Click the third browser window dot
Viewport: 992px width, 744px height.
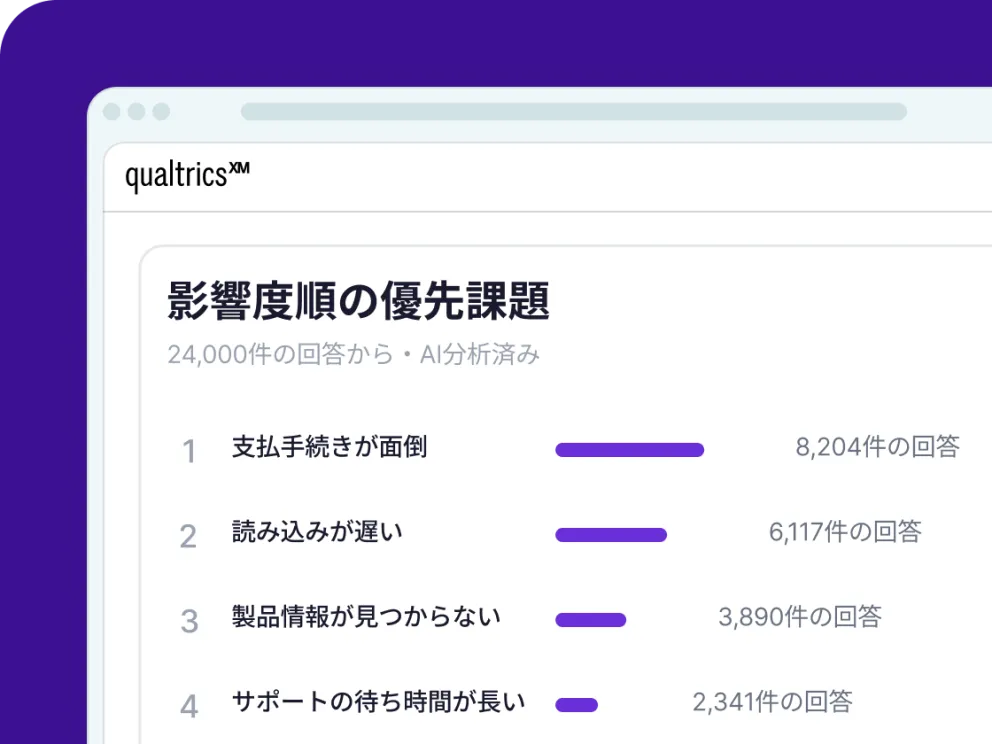click(161, 111)
